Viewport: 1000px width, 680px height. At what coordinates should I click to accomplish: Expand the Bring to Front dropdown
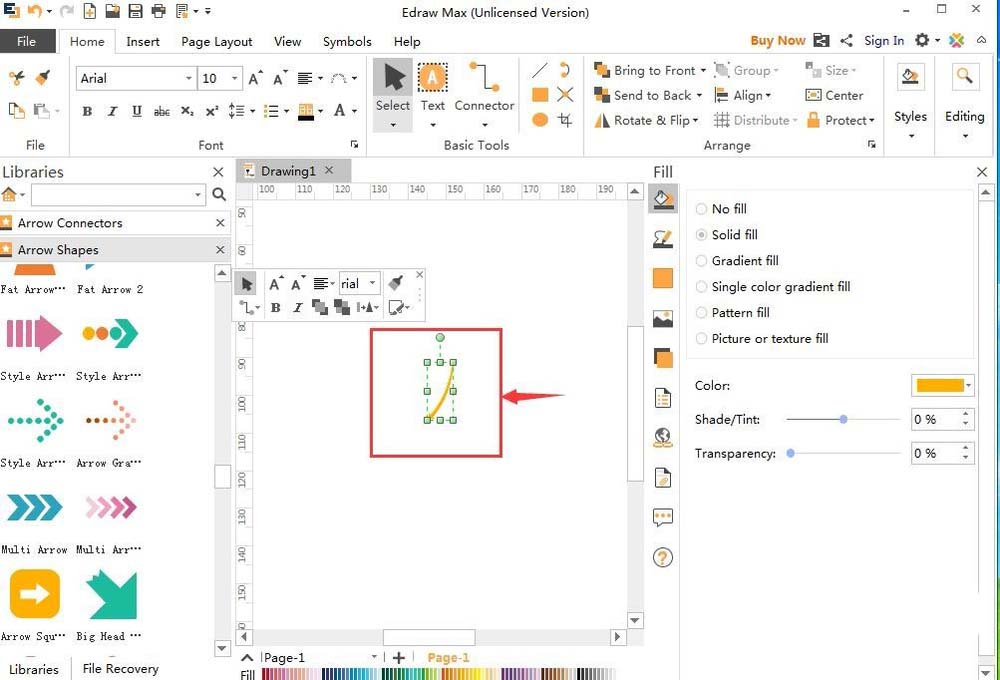click(x=703, y=71)
